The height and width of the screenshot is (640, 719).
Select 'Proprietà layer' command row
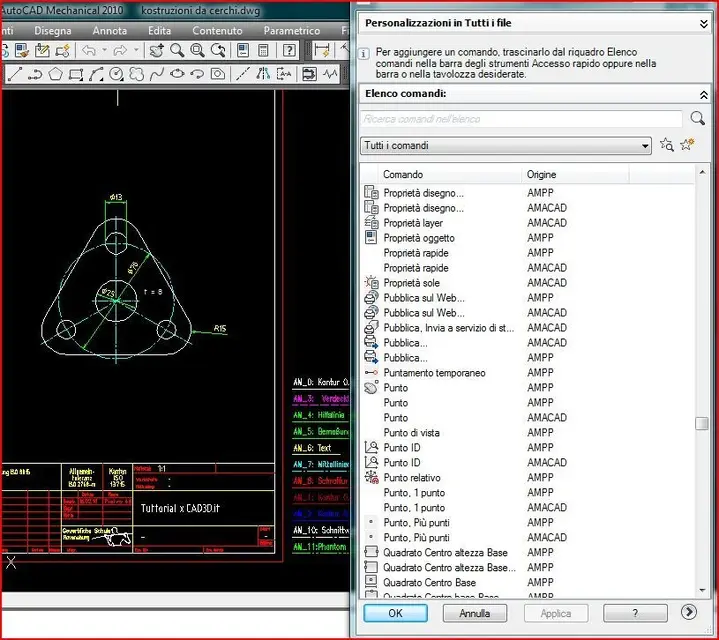527,223
